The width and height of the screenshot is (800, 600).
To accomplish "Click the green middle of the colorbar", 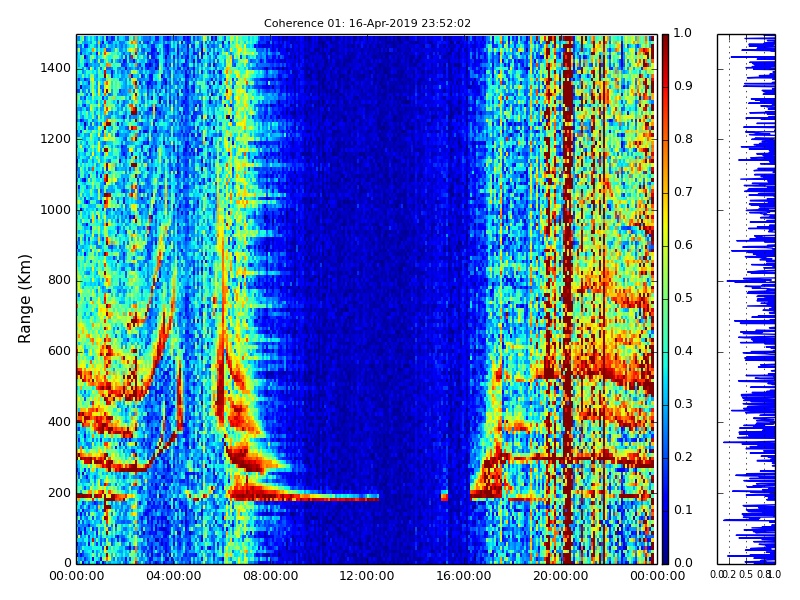I will click(x=665, y=299).
